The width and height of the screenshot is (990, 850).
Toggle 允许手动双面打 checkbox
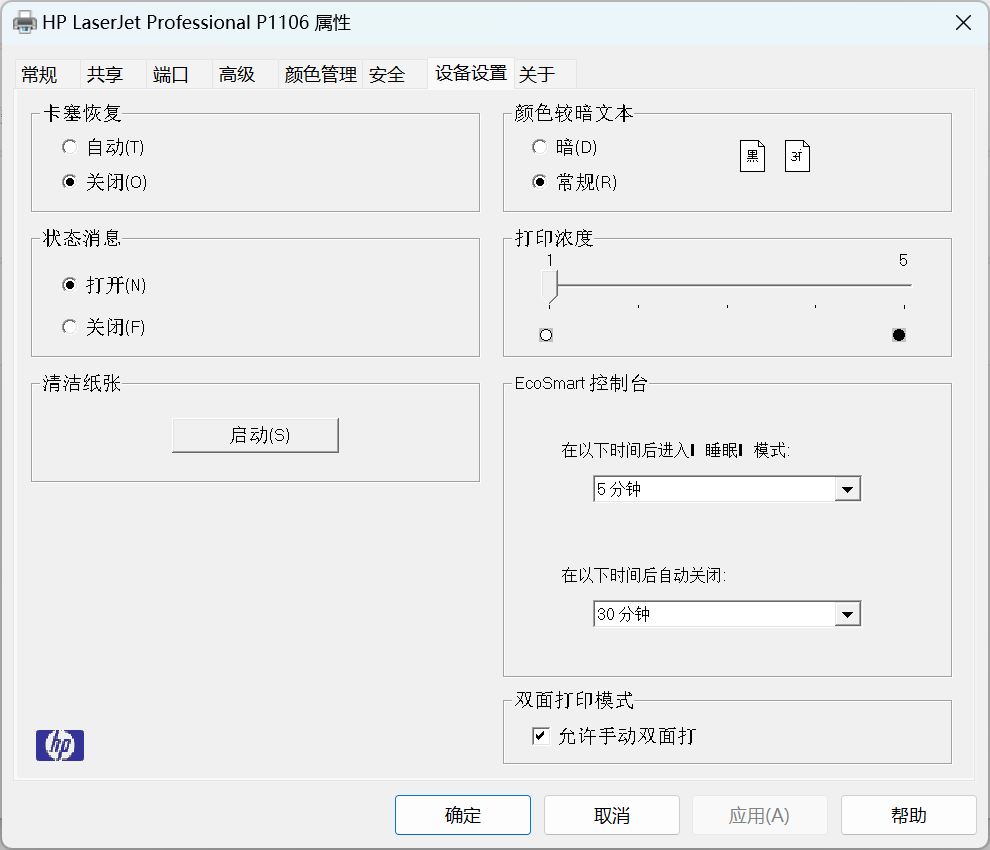[x=541, y=737]
